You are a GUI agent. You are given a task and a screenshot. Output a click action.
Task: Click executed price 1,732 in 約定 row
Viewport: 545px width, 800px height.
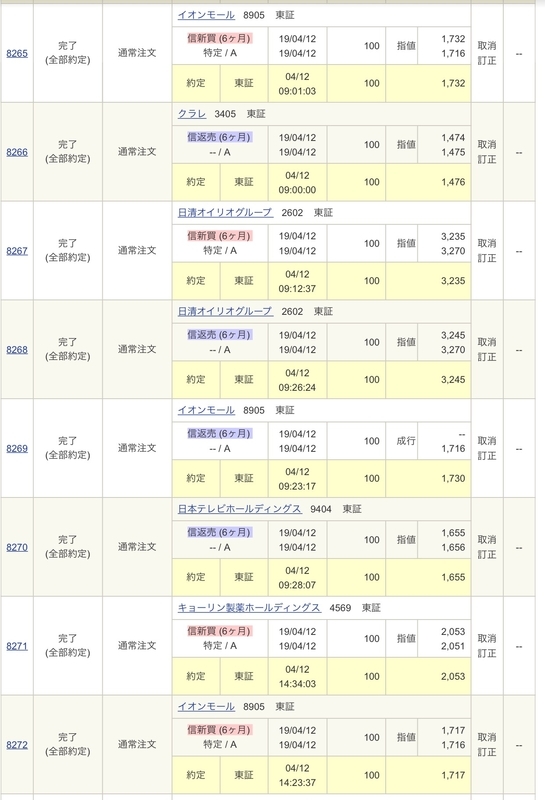453,83
